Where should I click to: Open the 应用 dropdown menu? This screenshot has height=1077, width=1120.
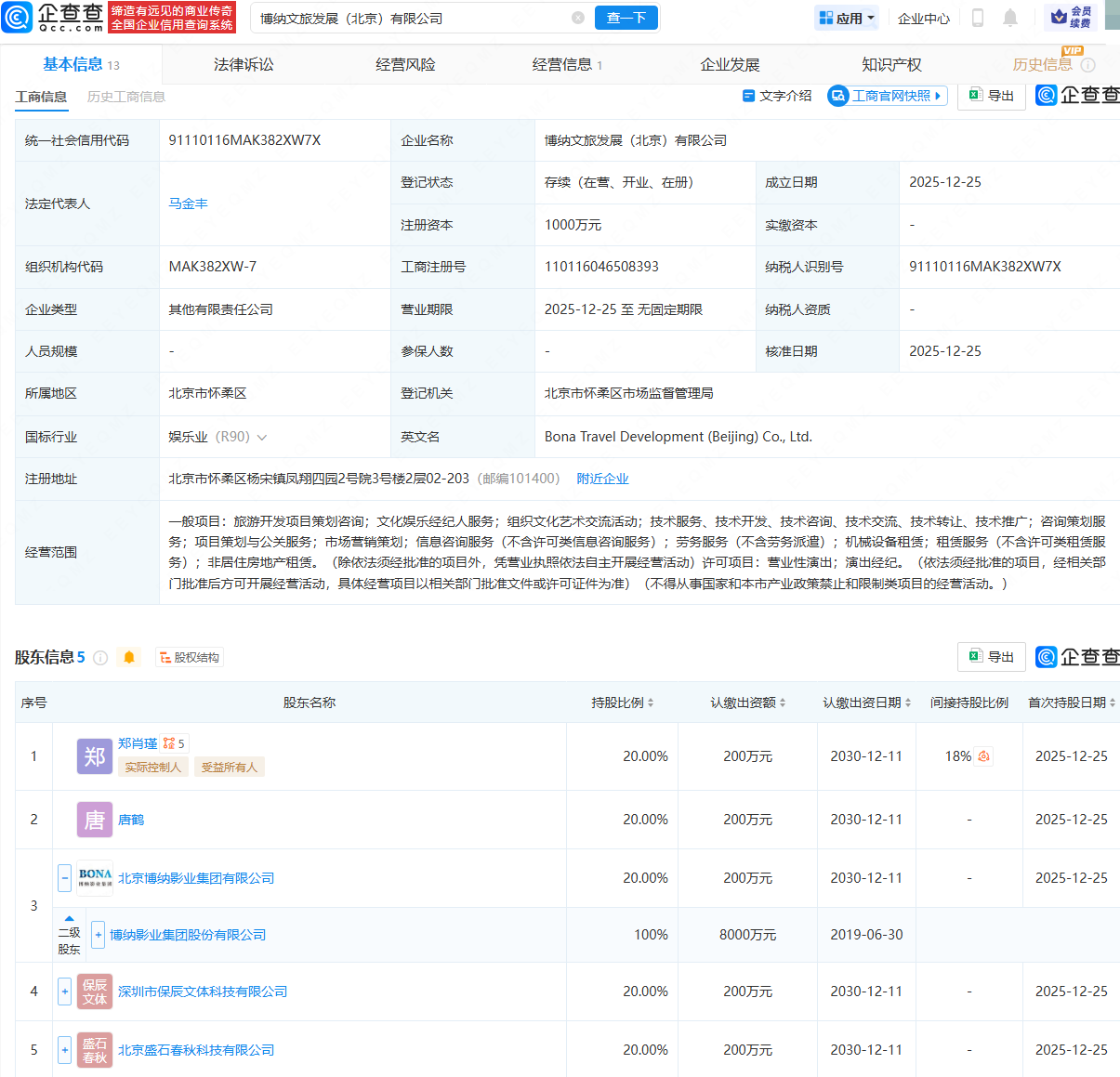tap(847, 18)
